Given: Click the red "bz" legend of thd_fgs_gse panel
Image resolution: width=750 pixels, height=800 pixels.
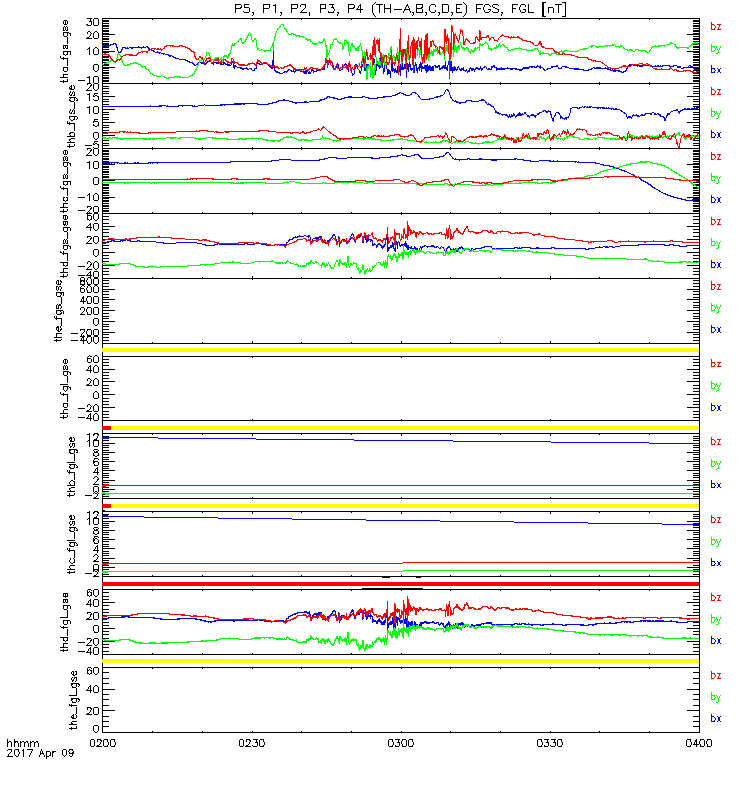Looking at the screenshot, I should coord(716,221).
